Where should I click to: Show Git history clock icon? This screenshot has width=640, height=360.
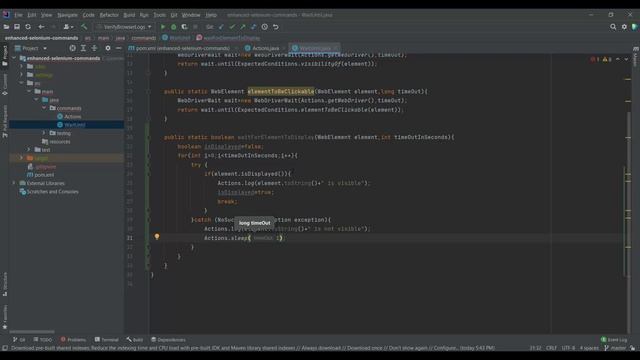coord(264,27)
